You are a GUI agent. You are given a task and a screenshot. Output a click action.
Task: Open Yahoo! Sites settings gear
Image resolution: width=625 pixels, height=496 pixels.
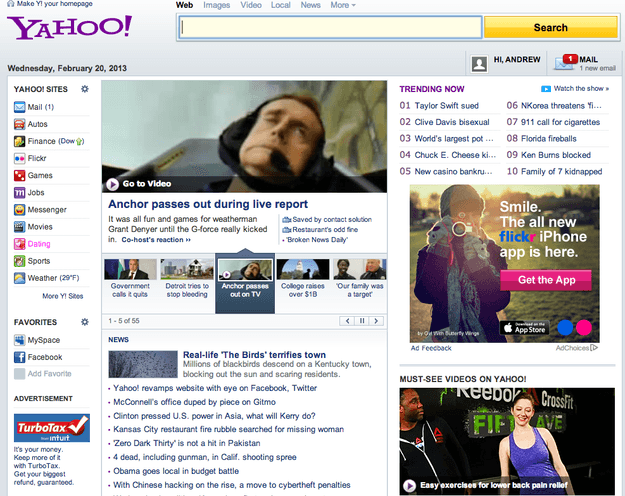[x=85, y=89]
